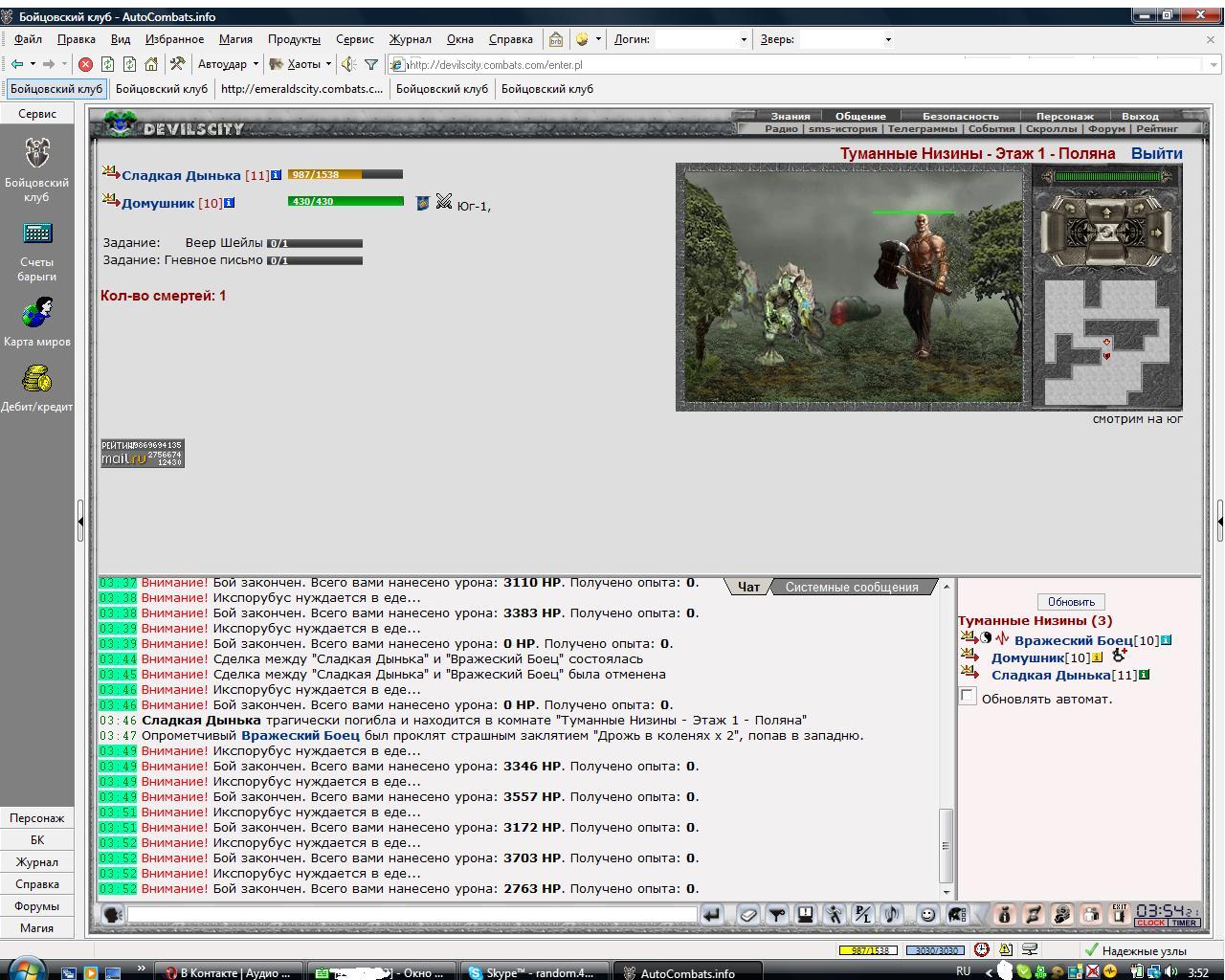Expand the Магия section in sidebar

click(x=36, y=927)
